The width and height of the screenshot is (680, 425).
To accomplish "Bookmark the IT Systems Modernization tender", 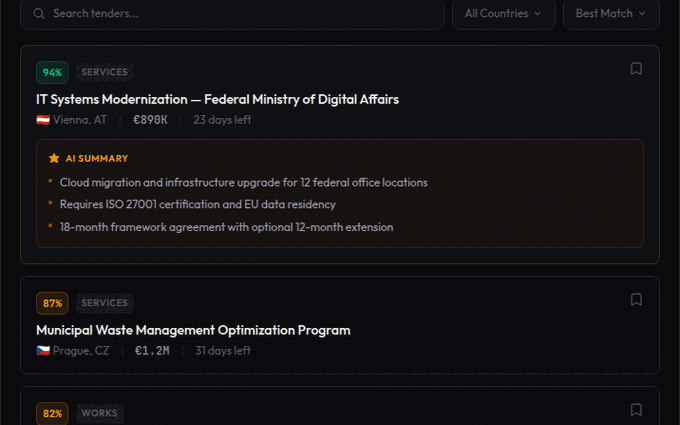I will 636,69.
